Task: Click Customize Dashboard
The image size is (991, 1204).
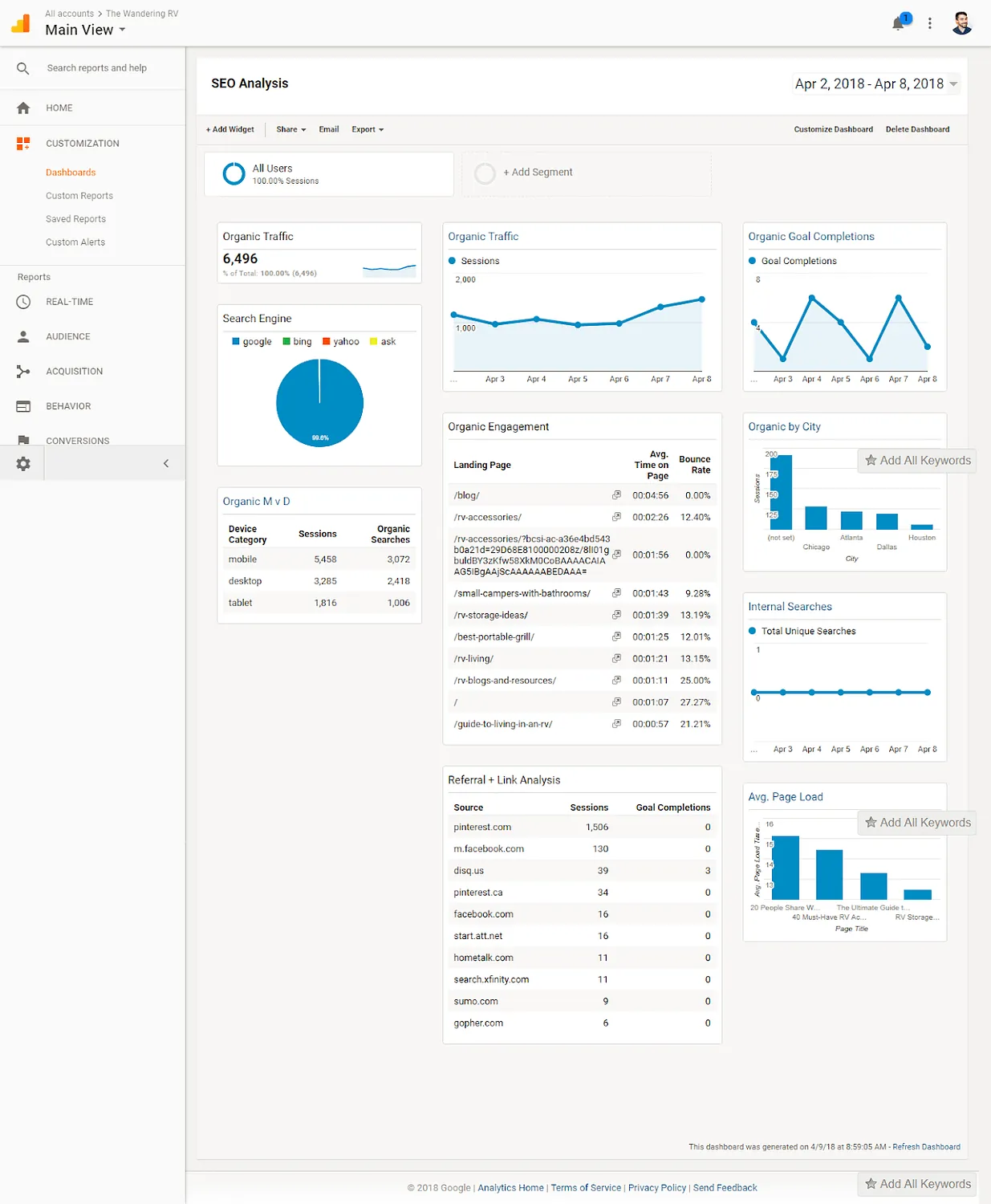Action: pyautogui.click(x=834, y=129)
